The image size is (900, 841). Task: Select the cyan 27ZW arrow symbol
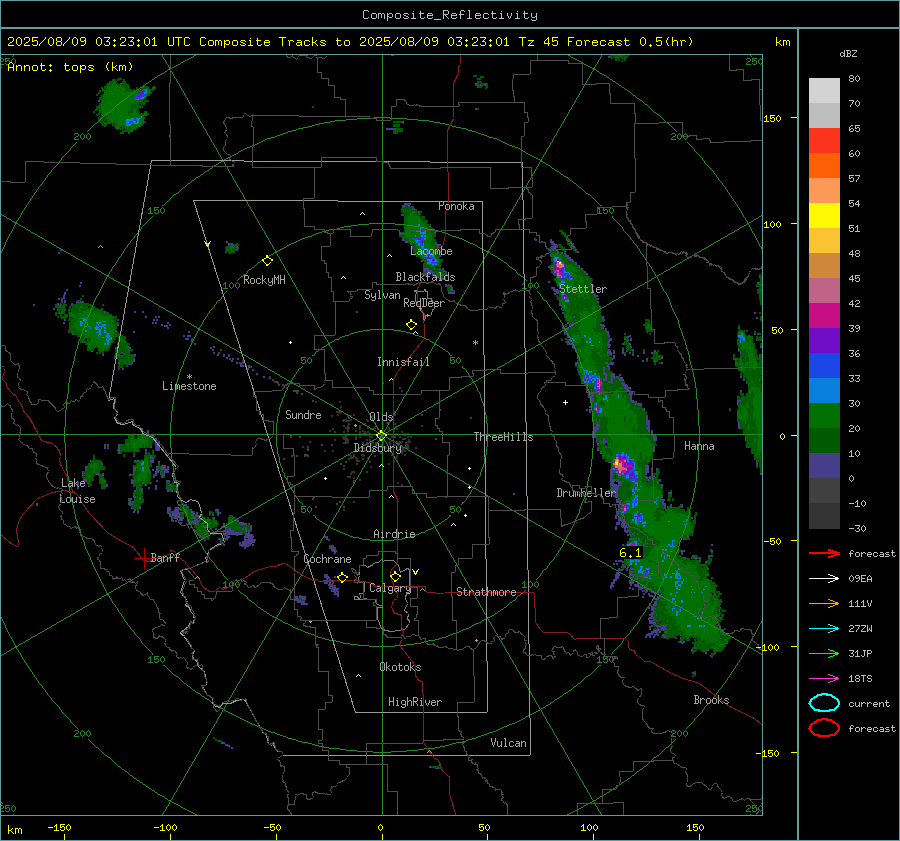[824, 629]
